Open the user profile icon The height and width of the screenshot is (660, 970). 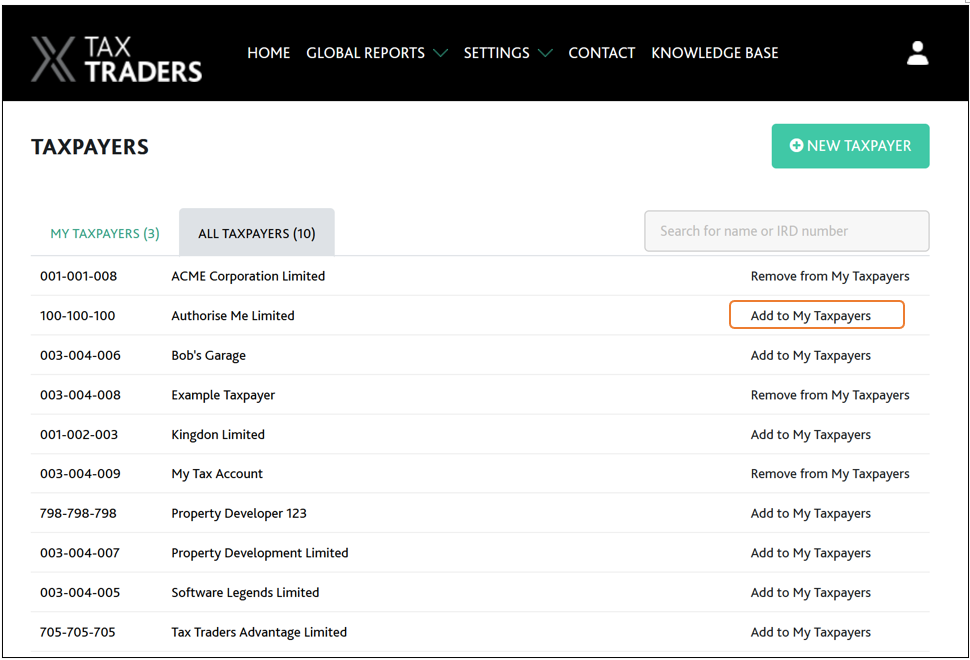tap(917, 54)
